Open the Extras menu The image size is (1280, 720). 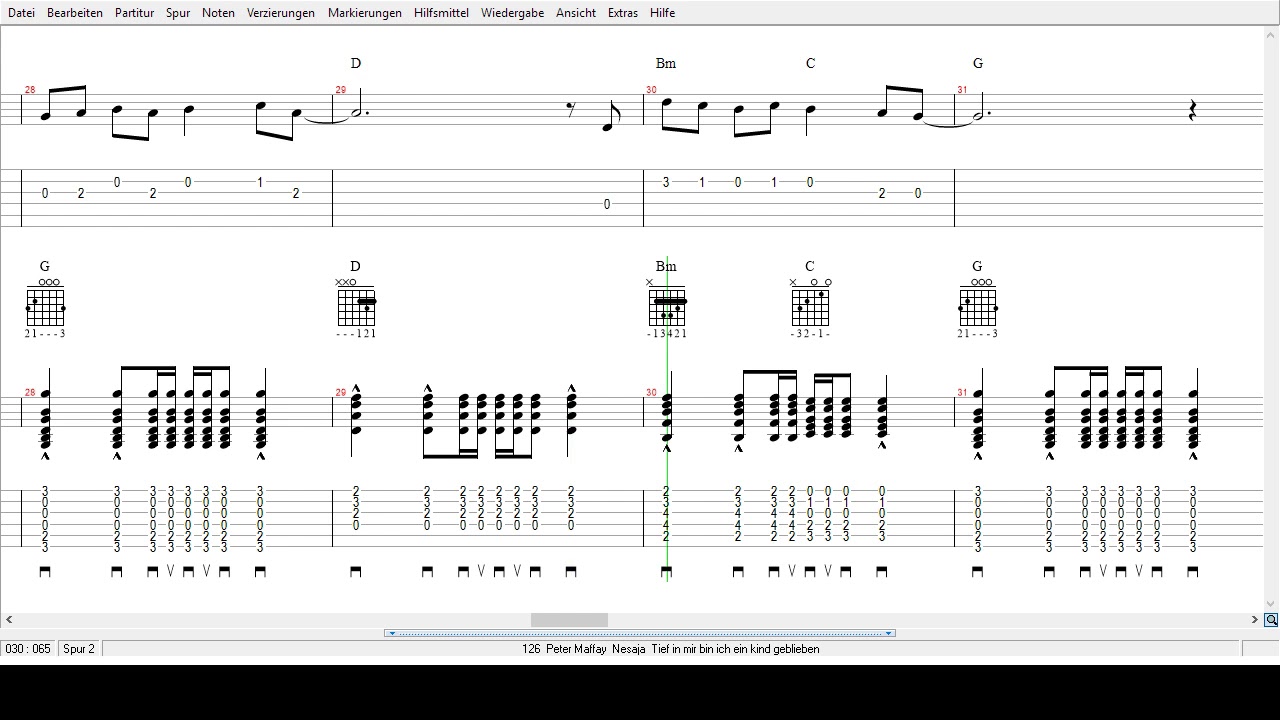point(623,13)
